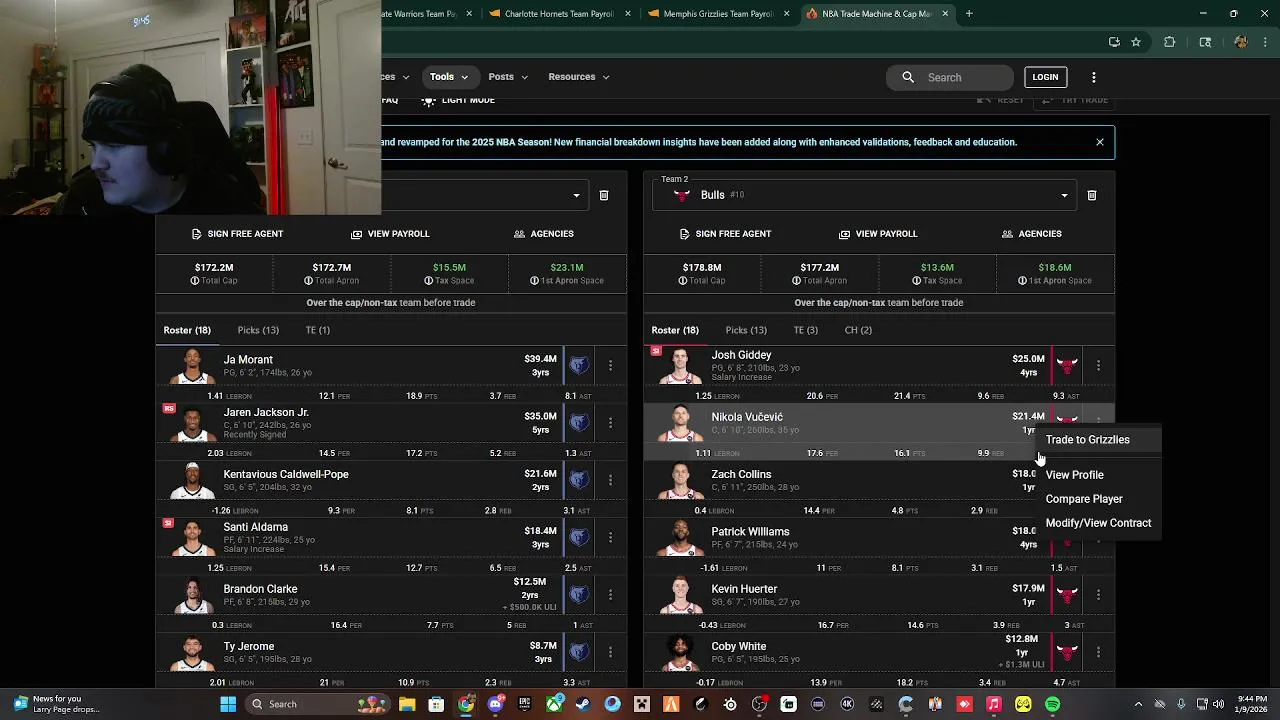Viewport: 1280px width, 720px height.
Task: Click View Payroll for the Bulls
Action: pyautogui.click(x=878, y=234)
